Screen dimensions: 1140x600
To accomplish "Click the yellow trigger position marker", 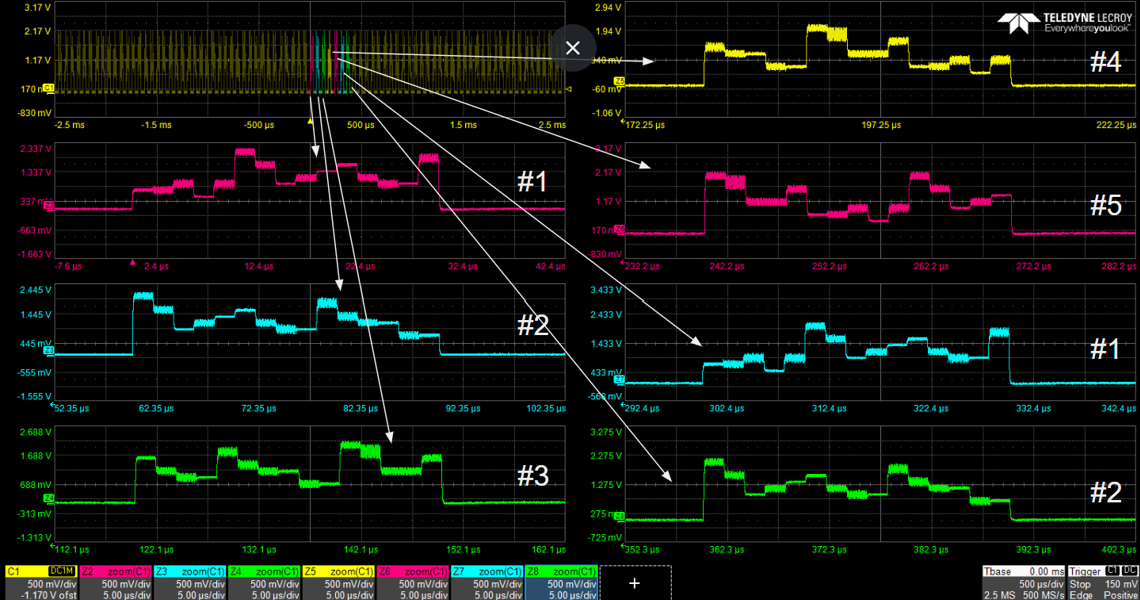I will pos(310,121).
